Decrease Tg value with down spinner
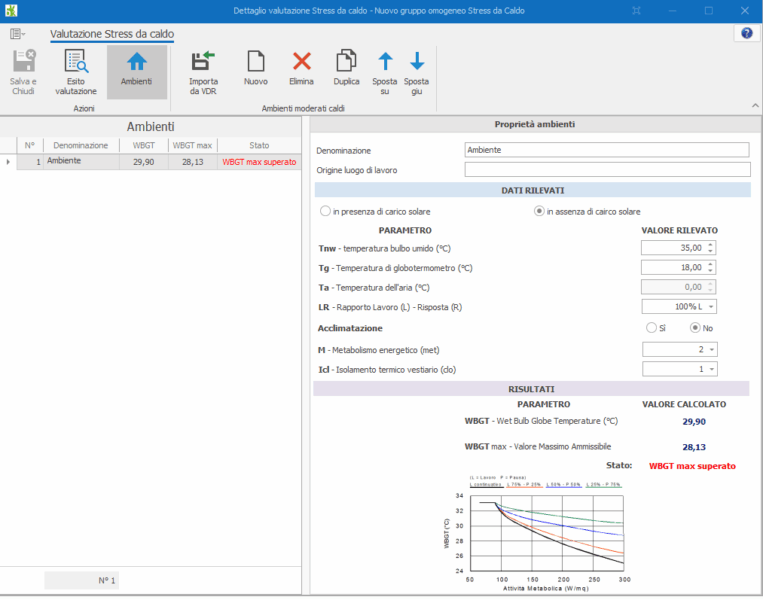 coord(710,271)
